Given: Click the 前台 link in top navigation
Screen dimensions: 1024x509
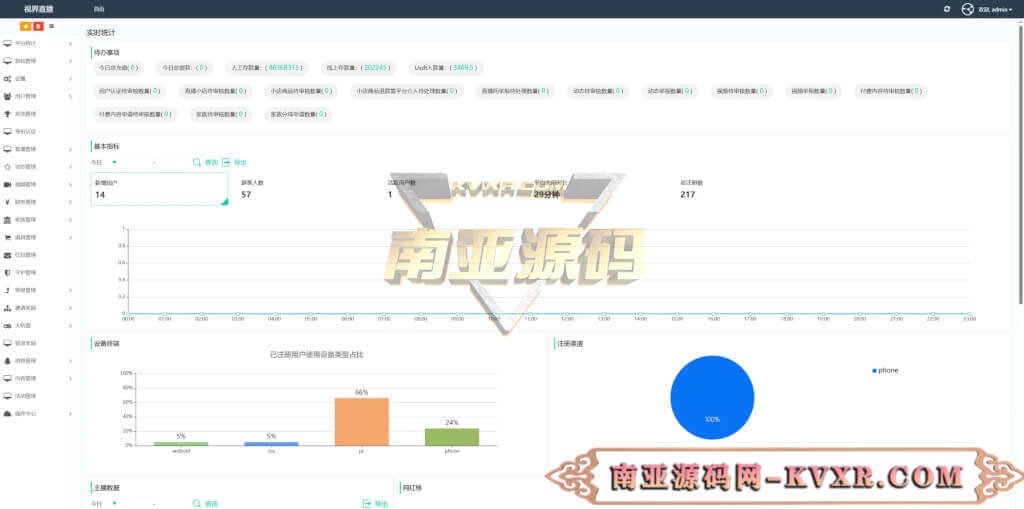Looking at the screenshot, I should point(98,9).
